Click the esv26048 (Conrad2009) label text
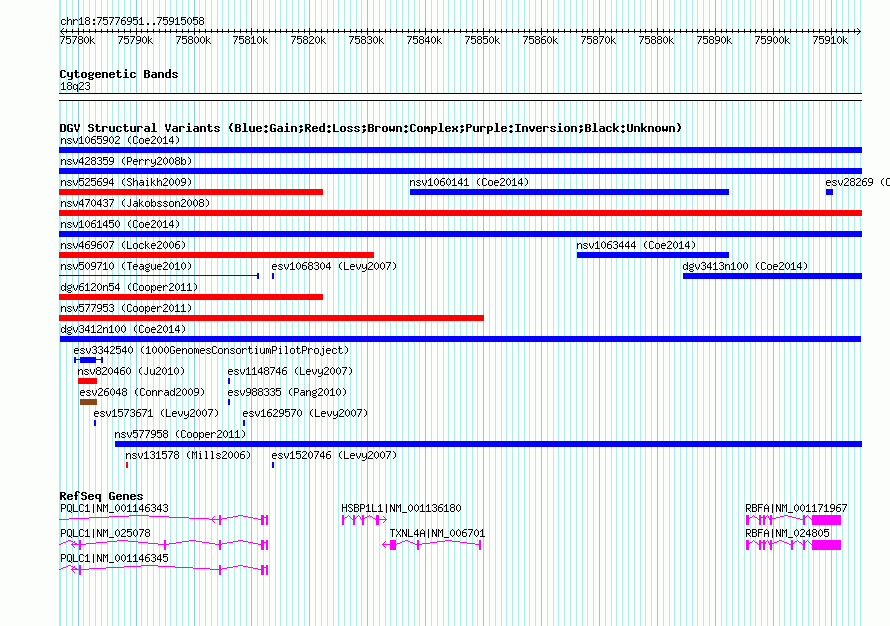The image size is (890, 626). tap(142, 392)
